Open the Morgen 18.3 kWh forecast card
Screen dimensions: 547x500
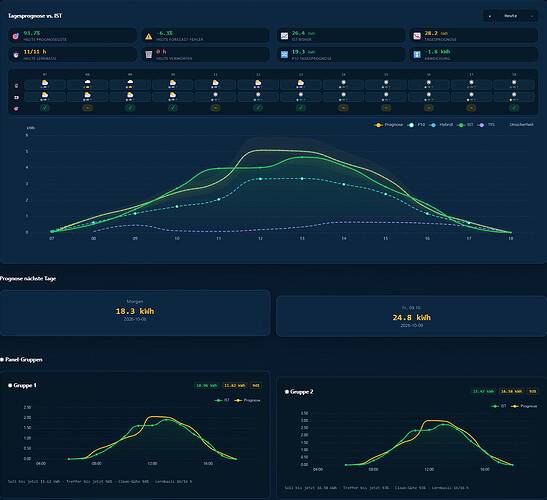pos(135,313)
